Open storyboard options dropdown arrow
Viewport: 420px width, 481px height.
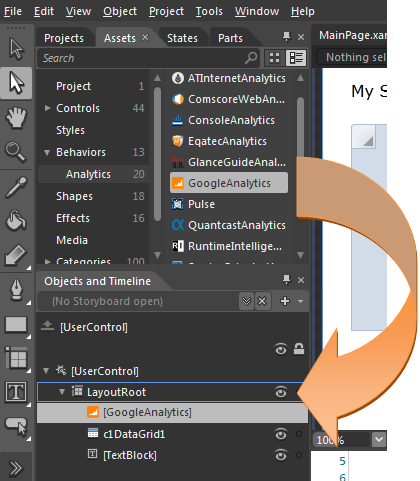[300, 302]
